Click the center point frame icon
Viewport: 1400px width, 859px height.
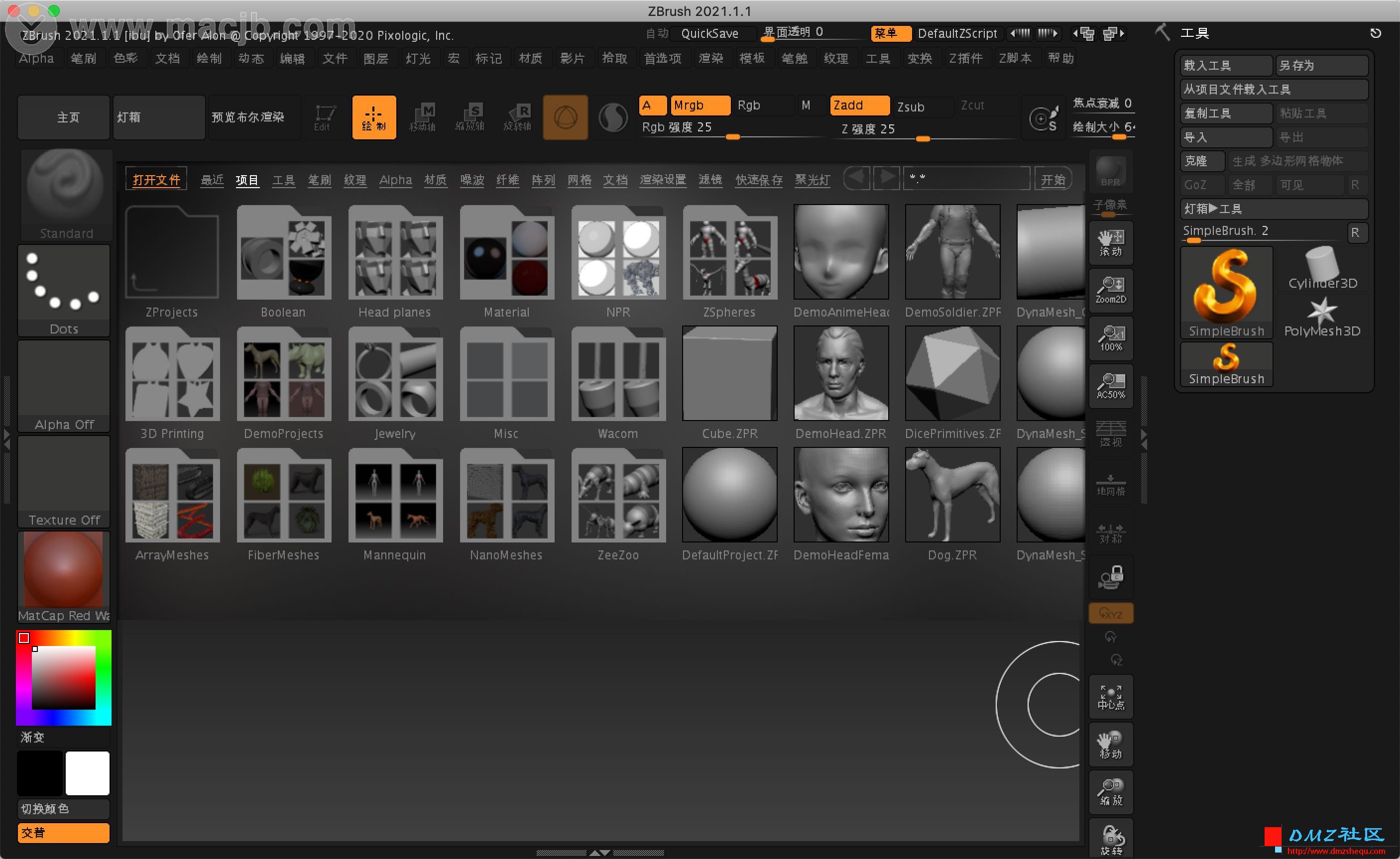1111,697
